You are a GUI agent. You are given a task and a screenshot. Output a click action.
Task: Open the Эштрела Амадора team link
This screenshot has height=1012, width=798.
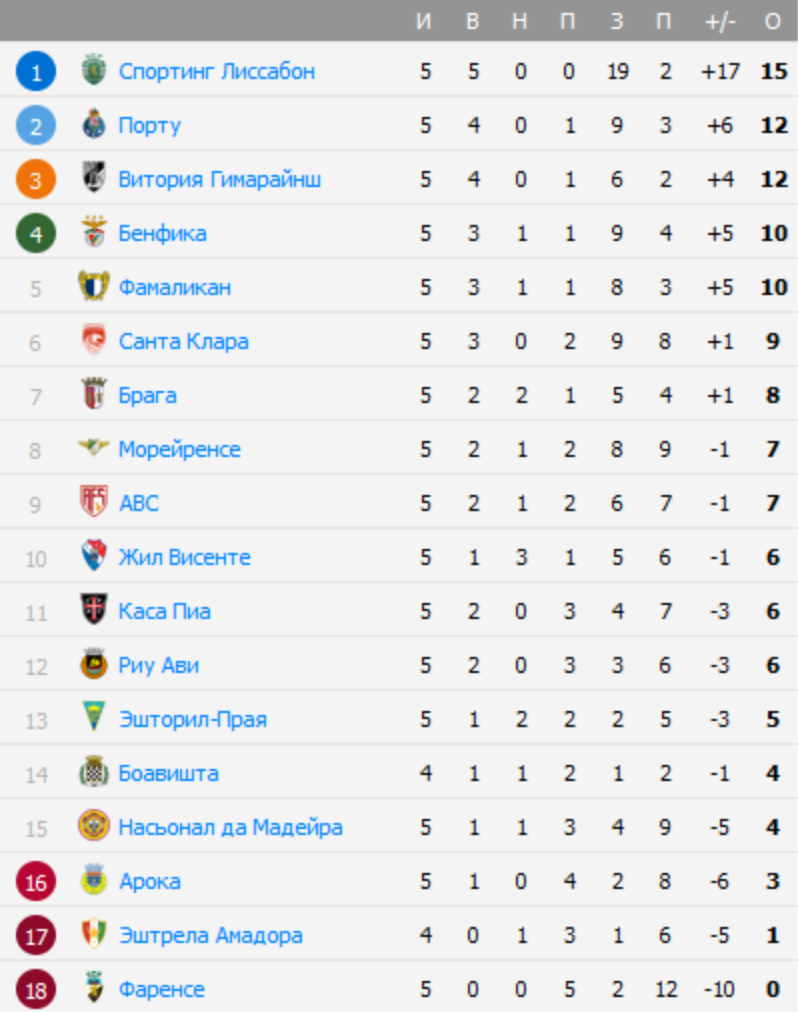pyautogui.click(x=210, y=935)
